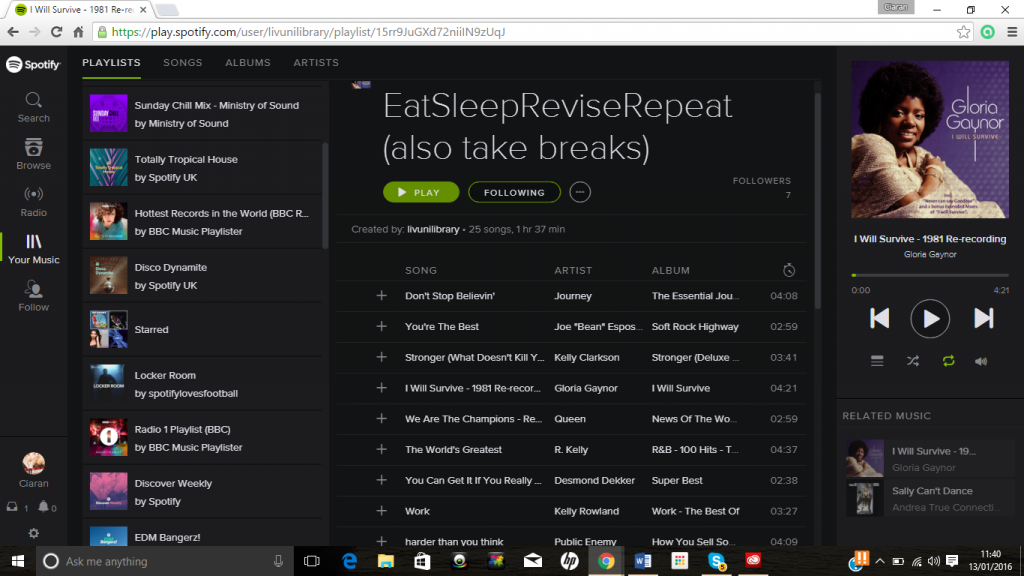This screenshot has width=1024, height=576.
Task: Open notifications bell in sidebar
Action: [x=43, y=506]
